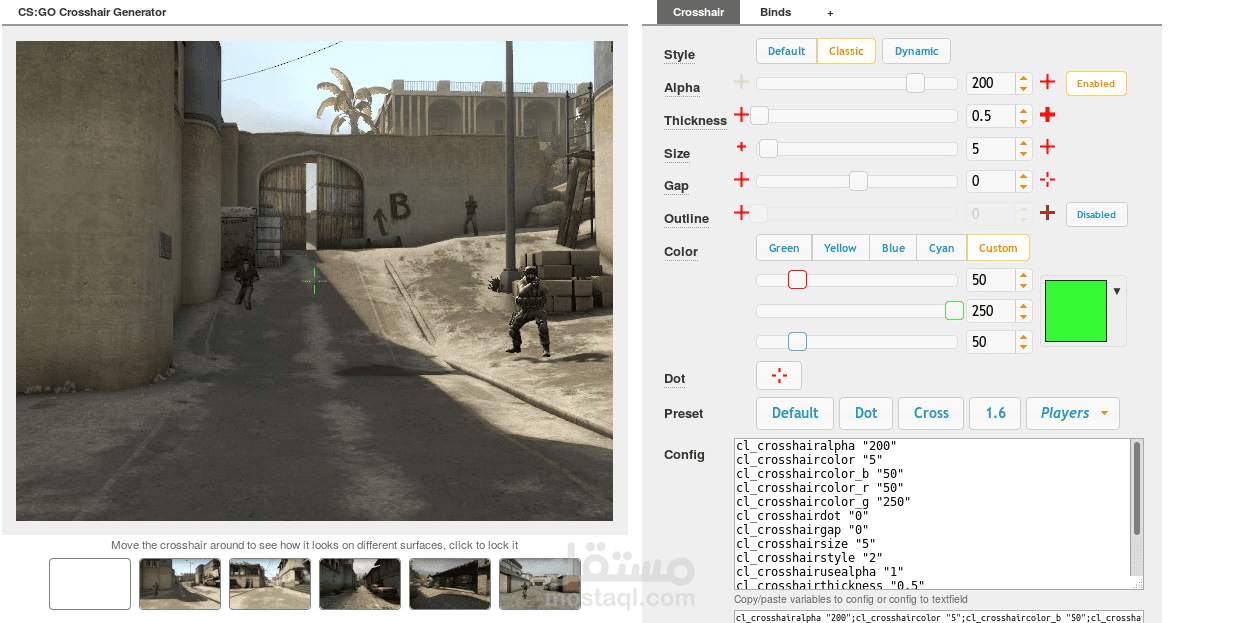Choose Cyan crosshair color
Screen dimensions: 1242x623
(942, 248)
